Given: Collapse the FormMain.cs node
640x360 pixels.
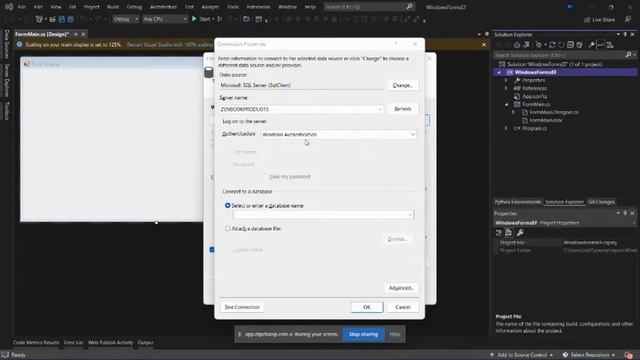Looking at the screenshot, I should pyautogui.click(x=506, y=104).
